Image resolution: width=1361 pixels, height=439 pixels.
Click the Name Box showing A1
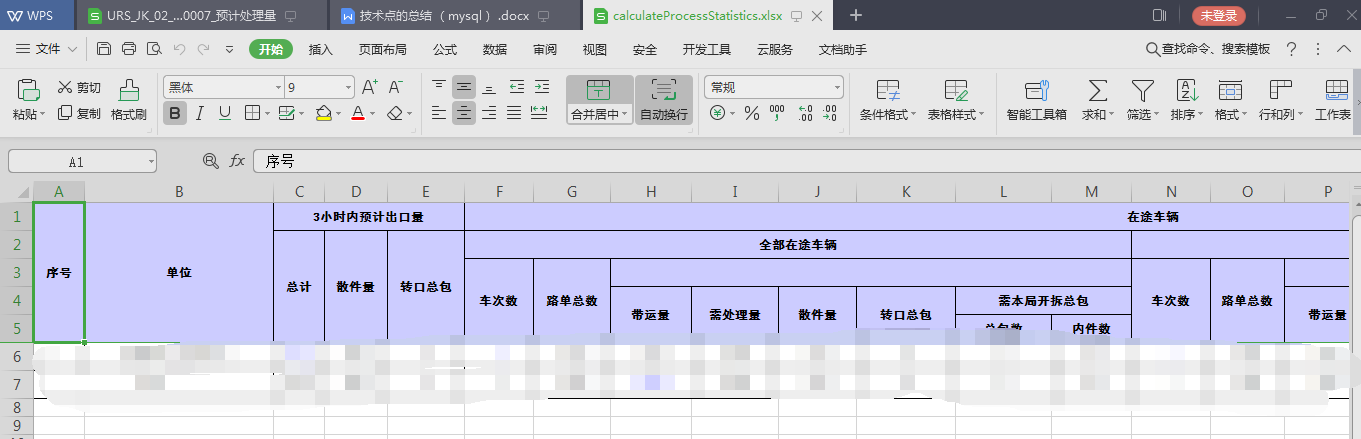pyautogui.click(x=83, y=160)
